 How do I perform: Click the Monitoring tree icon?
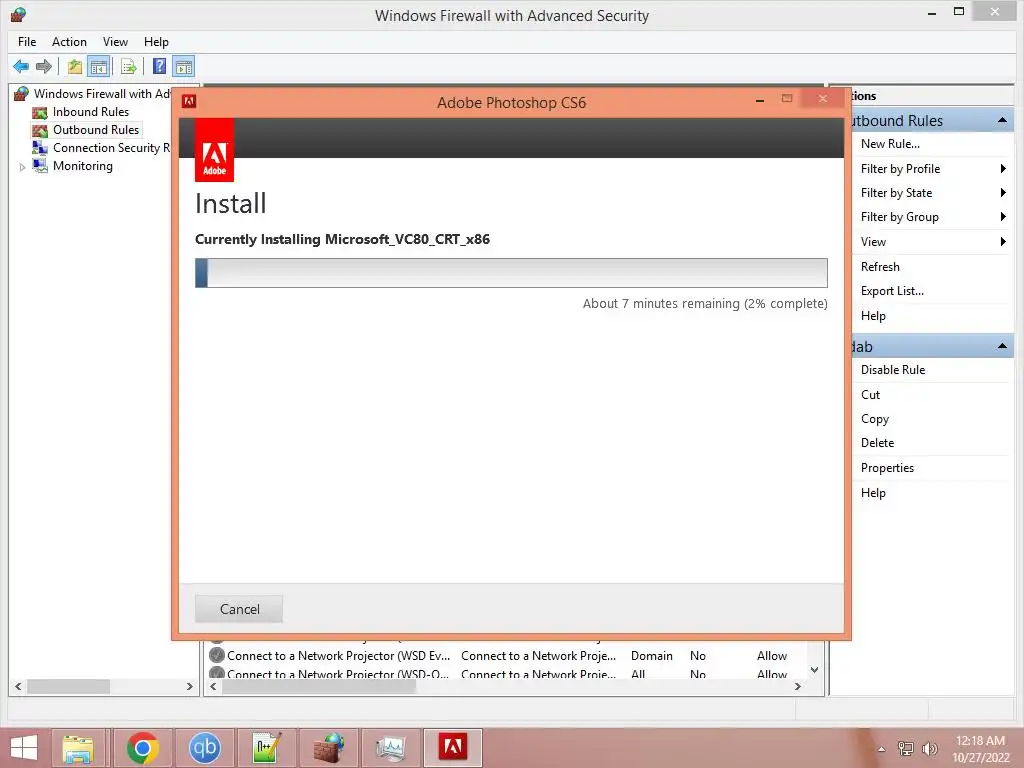tap(40, 166)
